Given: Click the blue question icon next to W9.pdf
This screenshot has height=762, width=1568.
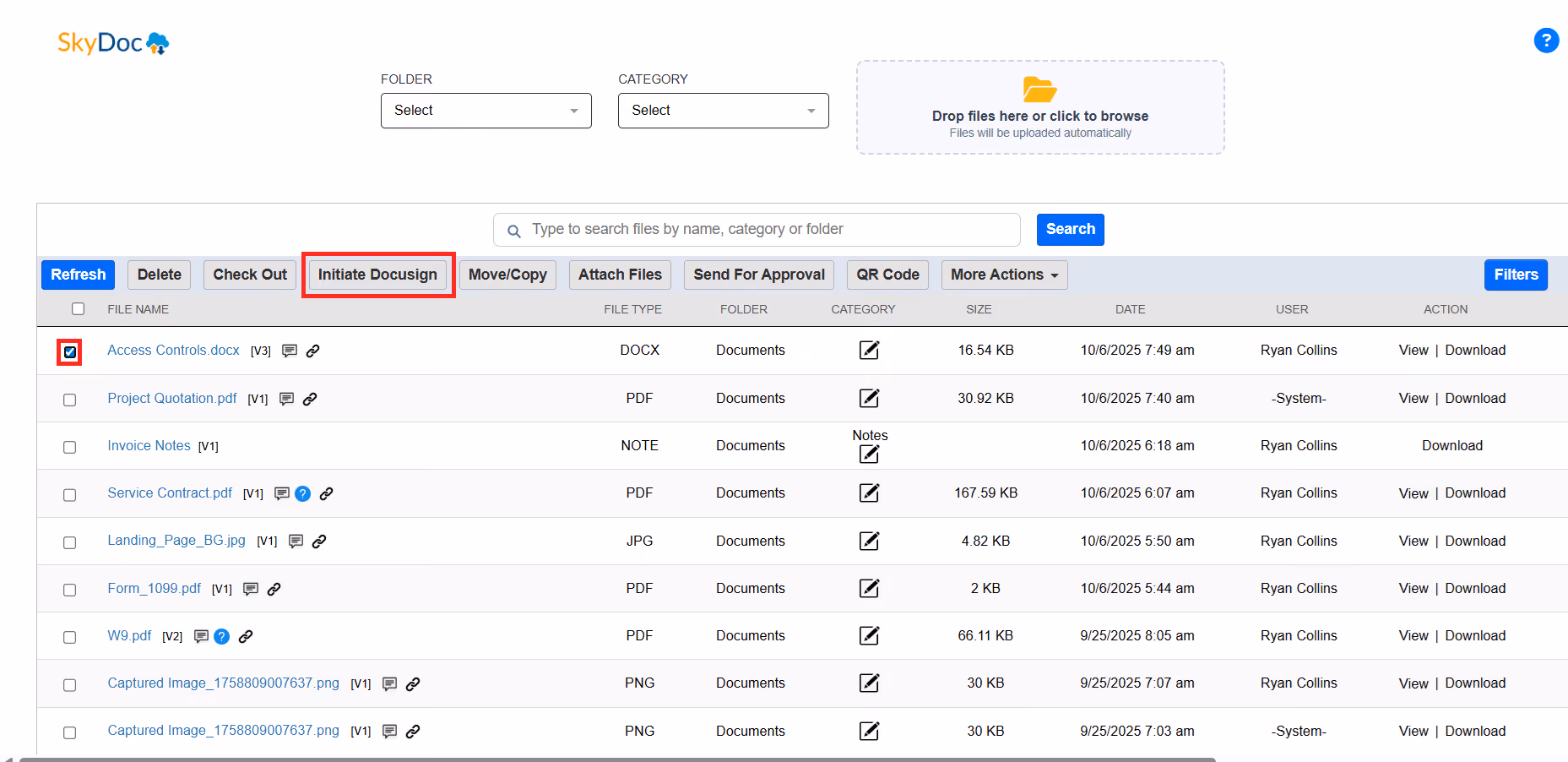Looking at the screenshot, I should click(221, 636).
